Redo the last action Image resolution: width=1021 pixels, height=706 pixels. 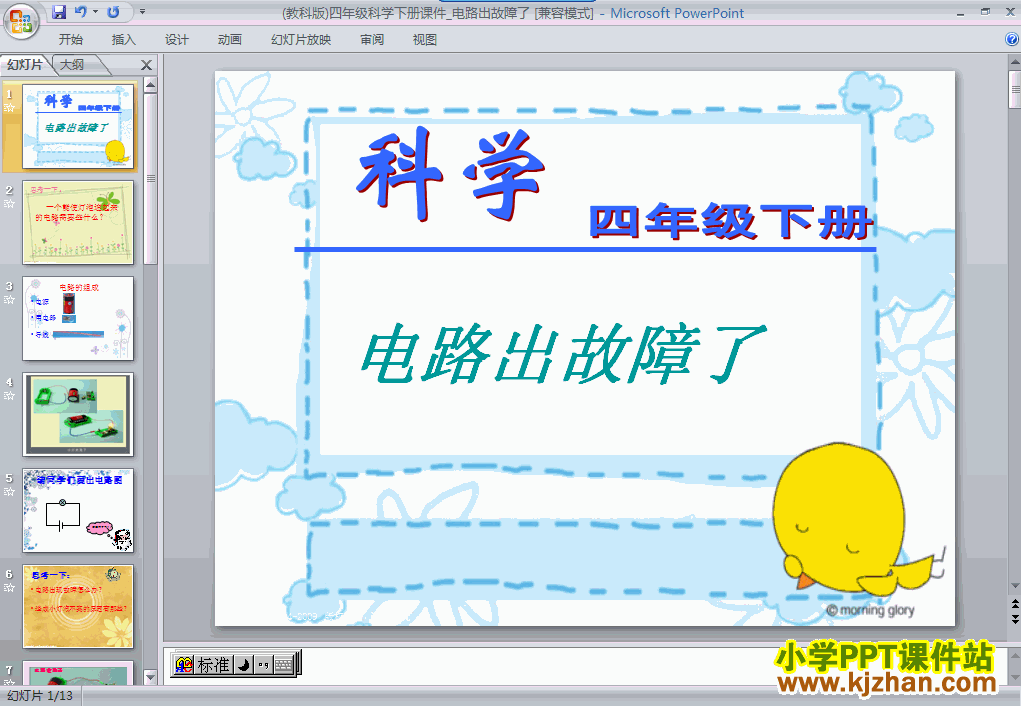coord(113,12)
